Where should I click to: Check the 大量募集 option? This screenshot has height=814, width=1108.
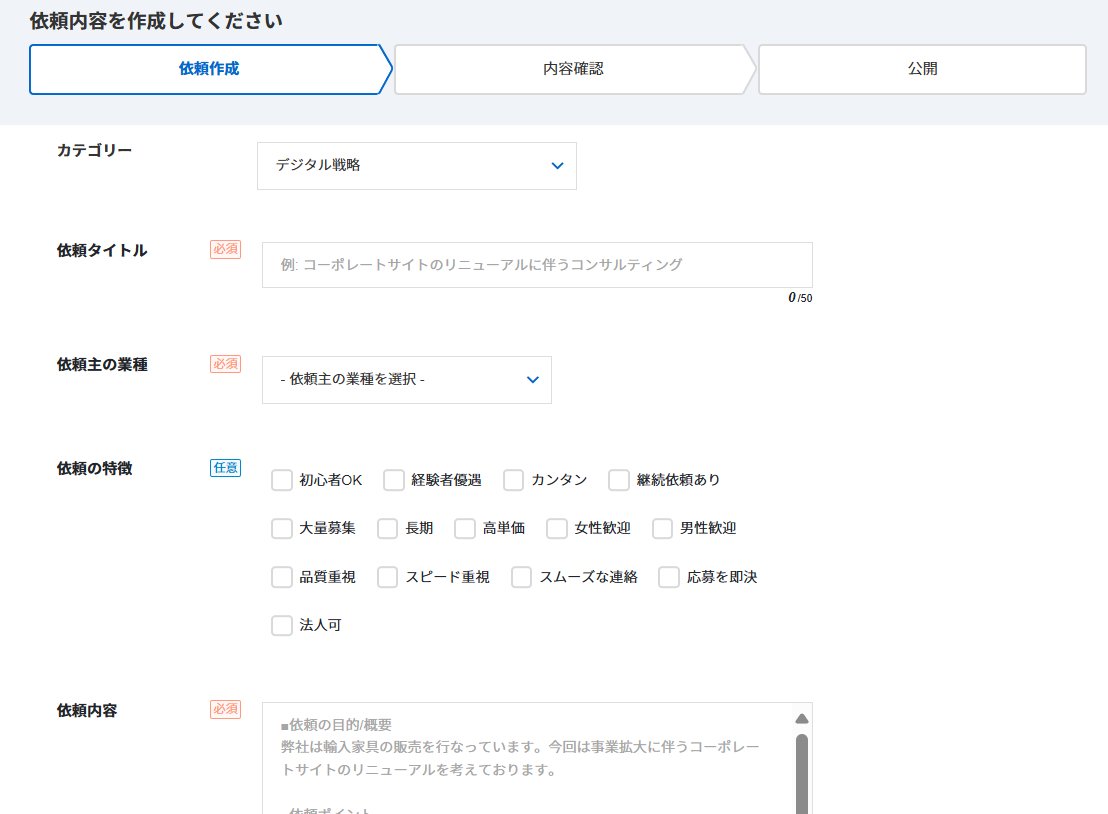click(x=282, y=528)
